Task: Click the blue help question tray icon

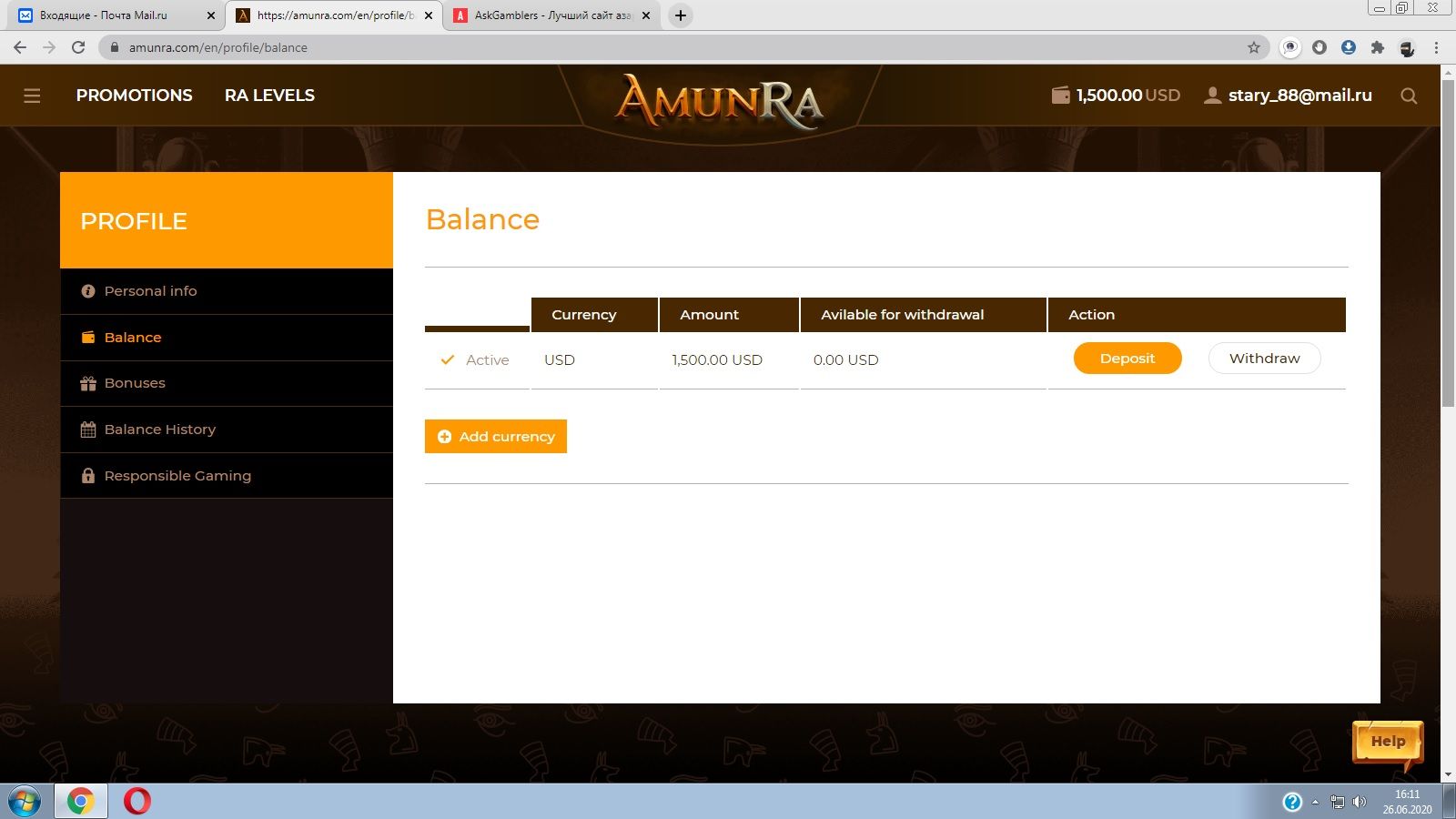Action: pyautogui.click(x=1292, y=802)
